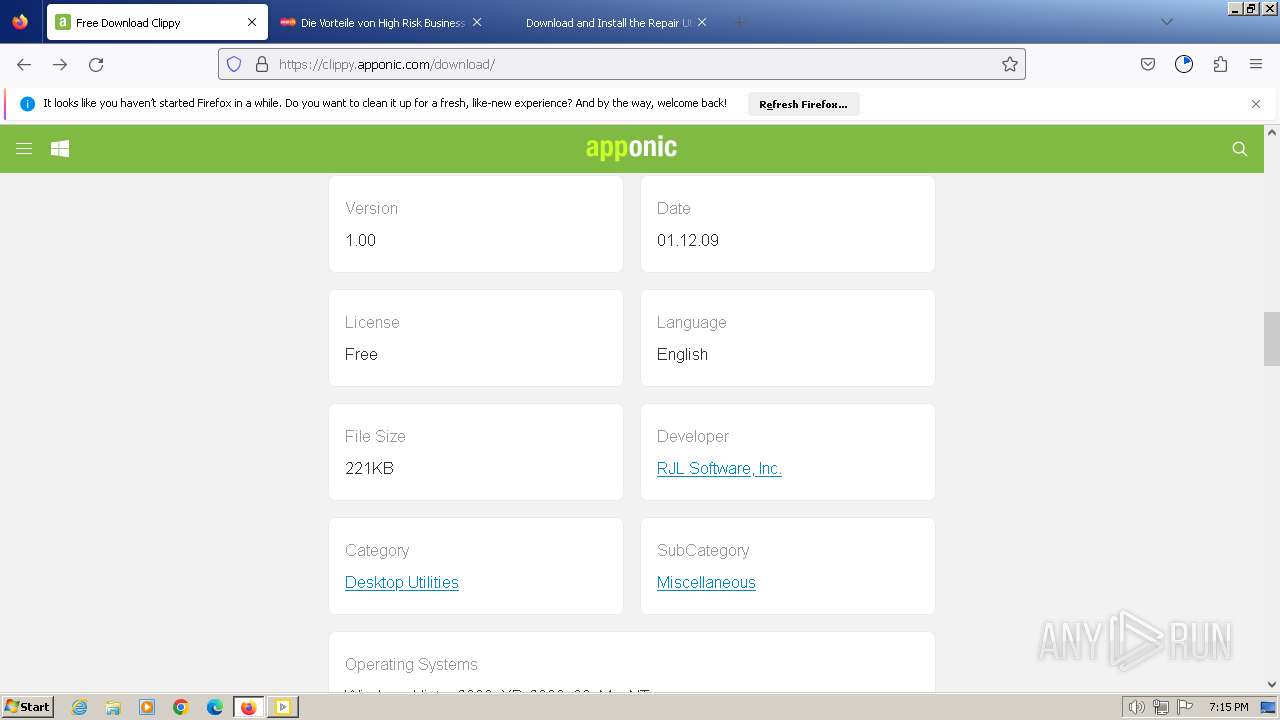Dismiss the refresh Firefox notification bar
1280x720 pixels.
1256,104
